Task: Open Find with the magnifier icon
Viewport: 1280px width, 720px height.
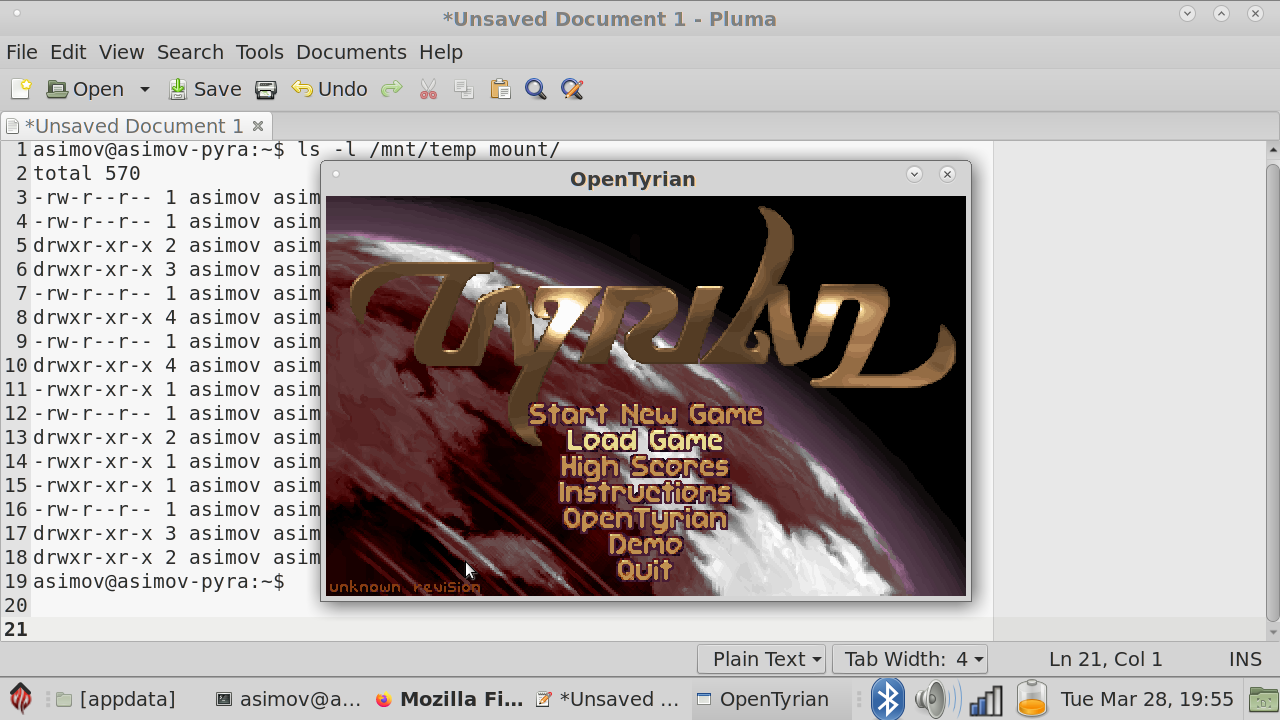Action: [536, 89]
